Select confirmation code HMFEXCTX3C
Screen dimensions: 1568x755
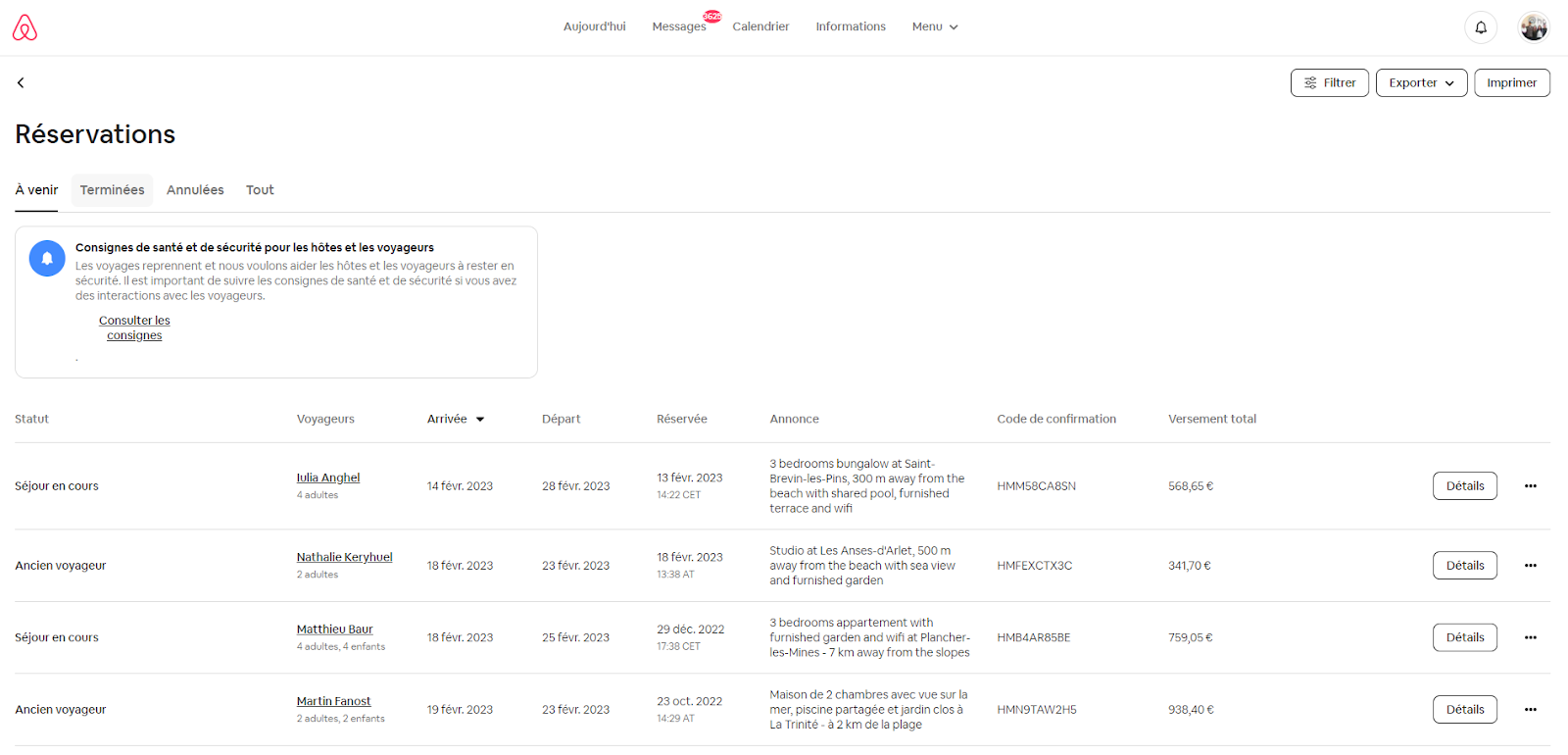1034,566
